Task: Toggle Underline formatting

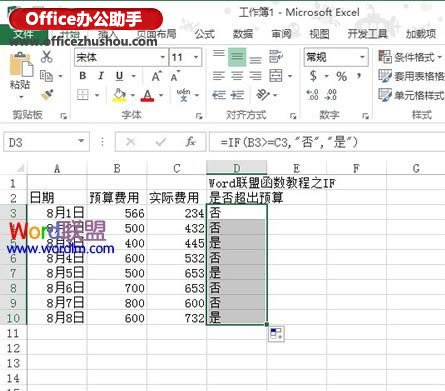Action: [x=119, y=76]
